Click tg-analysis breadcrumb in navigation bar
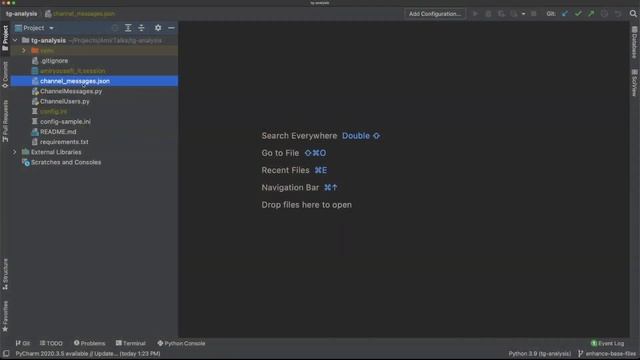 [x=21, y=13]
